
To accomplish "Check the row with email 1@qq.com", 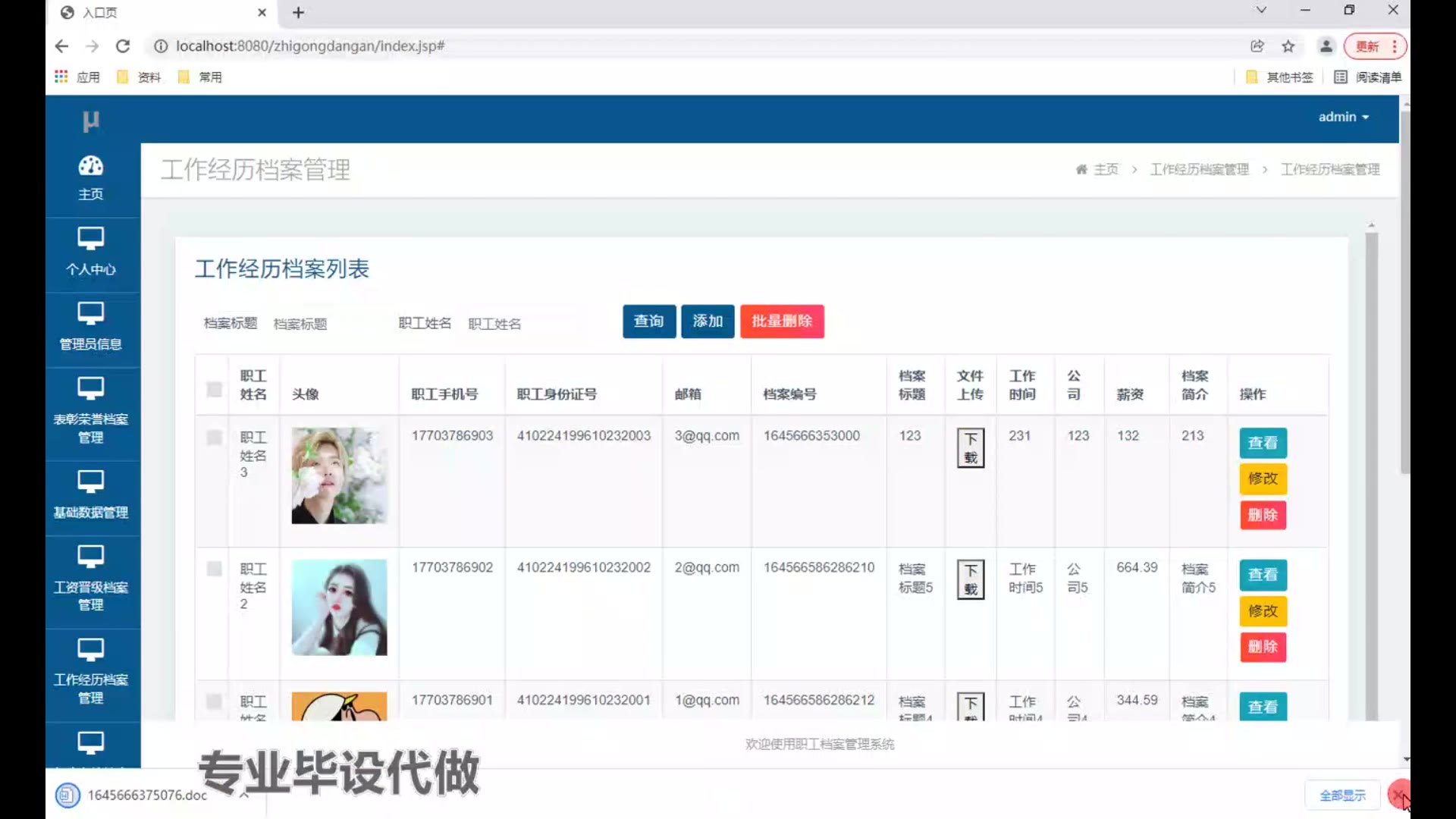I will (214, 701).
